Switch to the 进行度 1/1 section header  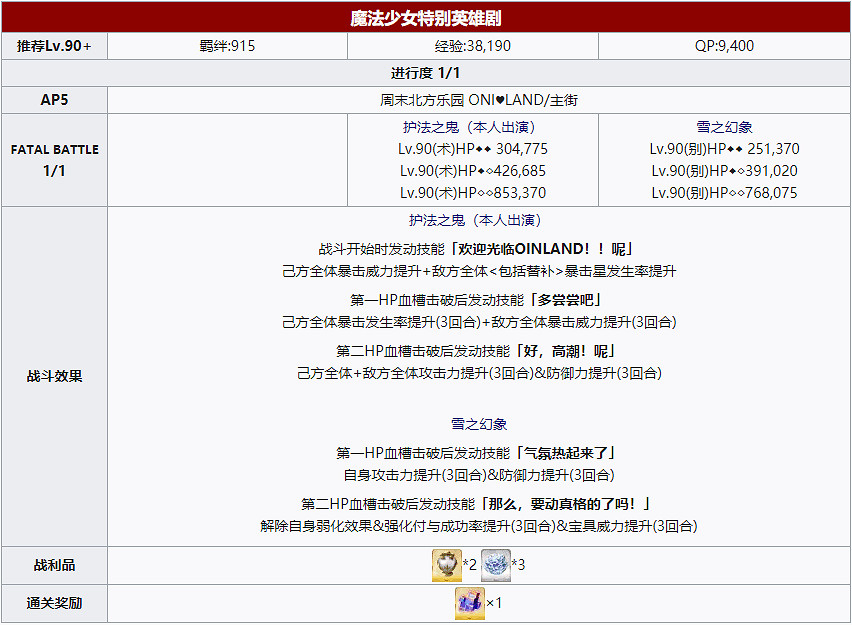point(426,72)
